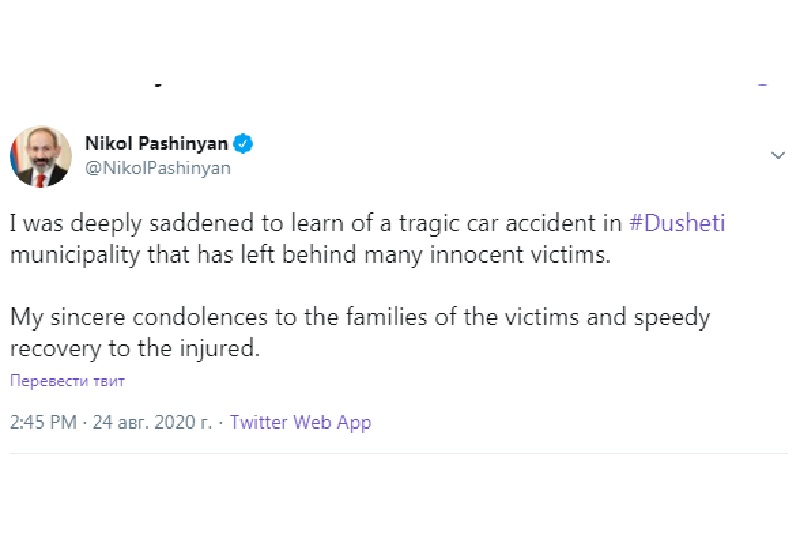
Task: Click the 2:45 PM timestamp
Action: [x=43, y=423]
